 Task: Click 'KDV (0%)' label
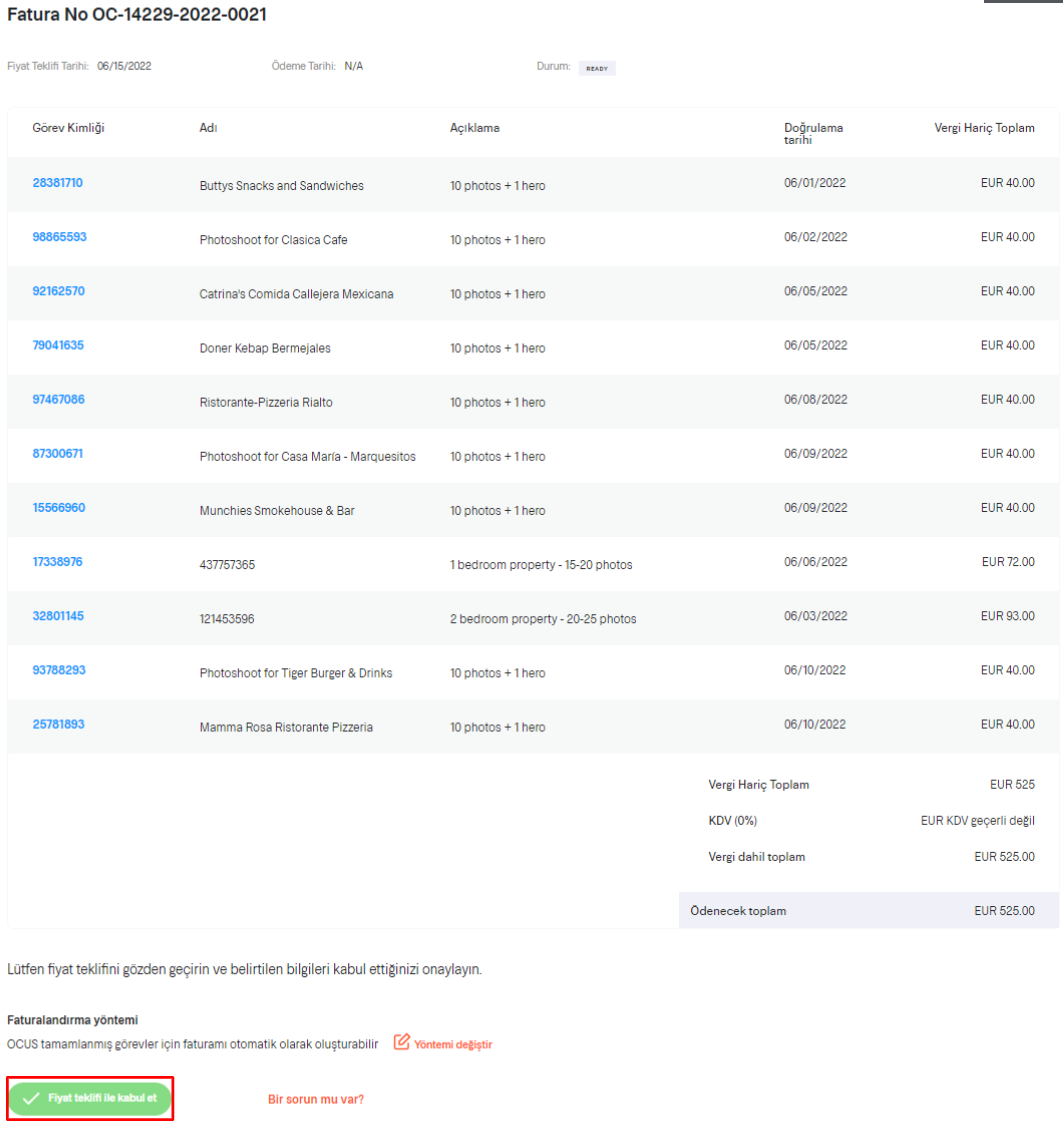click(x=733, y=821)
